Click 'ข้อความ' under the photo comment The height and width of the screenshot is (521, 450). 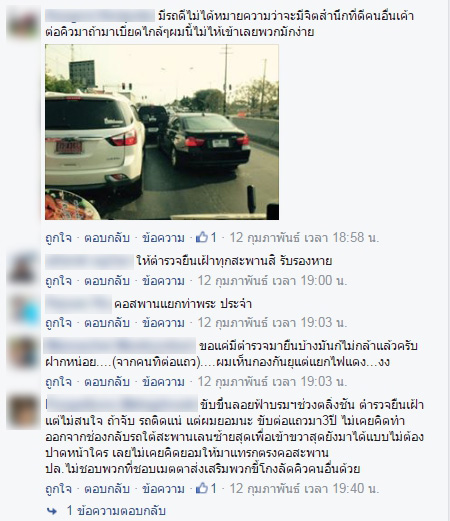(x=163, y=238)
